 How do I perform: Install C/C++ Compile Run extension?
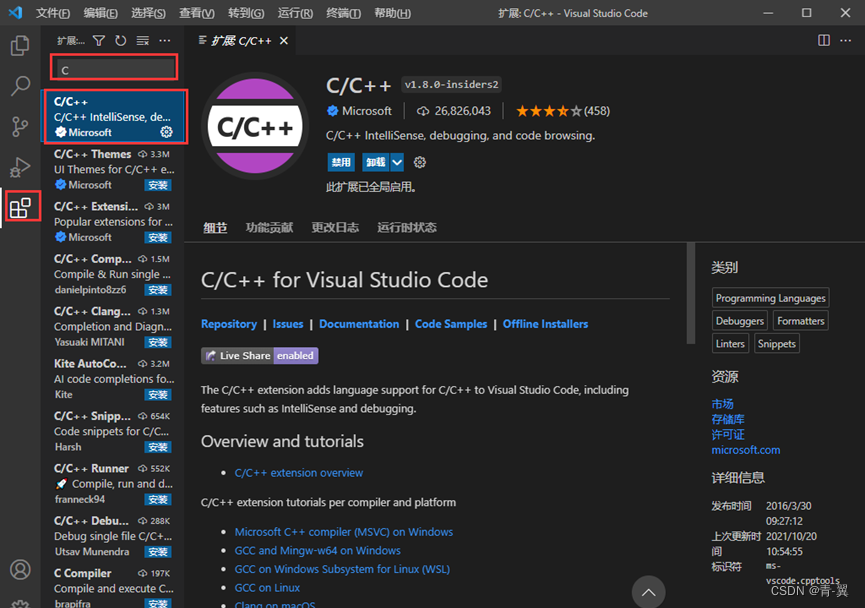click(158, 290)
